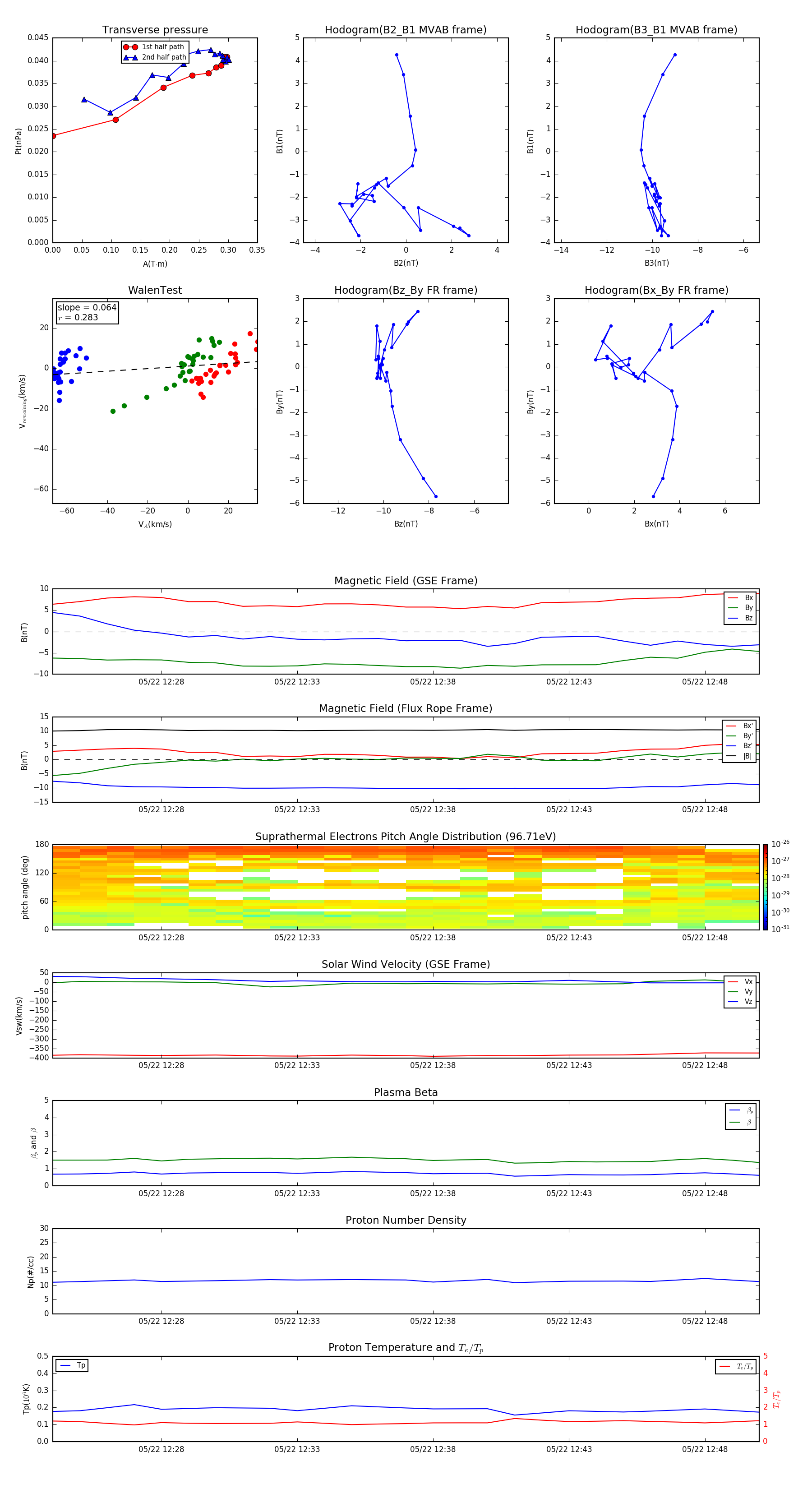The width and height of the screenshot is (812, 1489).
Task: Select the Suprathermal Electrons Pitch Angle Distribution title
Action: (406, 837)
